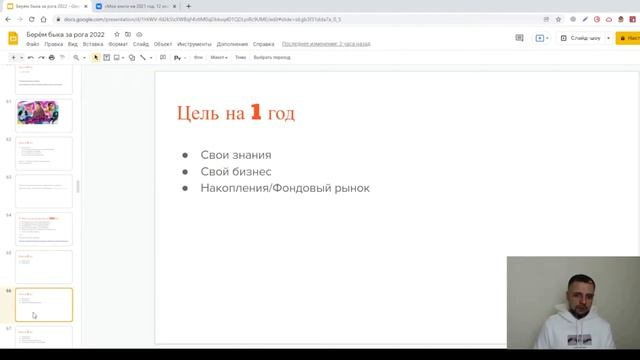Screen dimensions: 640x360
Task: Click the add comment toolbar icon
Action: coord(163,58)
